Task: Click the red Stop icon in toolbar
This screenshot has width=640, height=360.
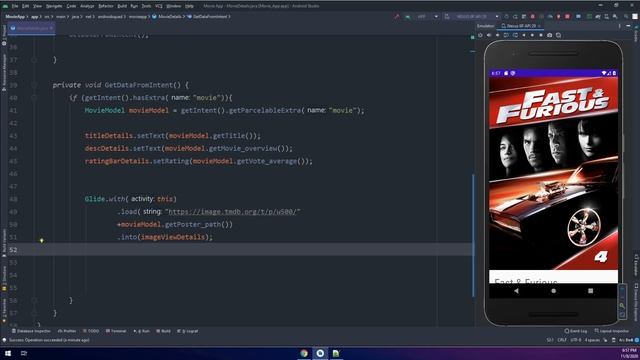Action: [x=567, y=17]
